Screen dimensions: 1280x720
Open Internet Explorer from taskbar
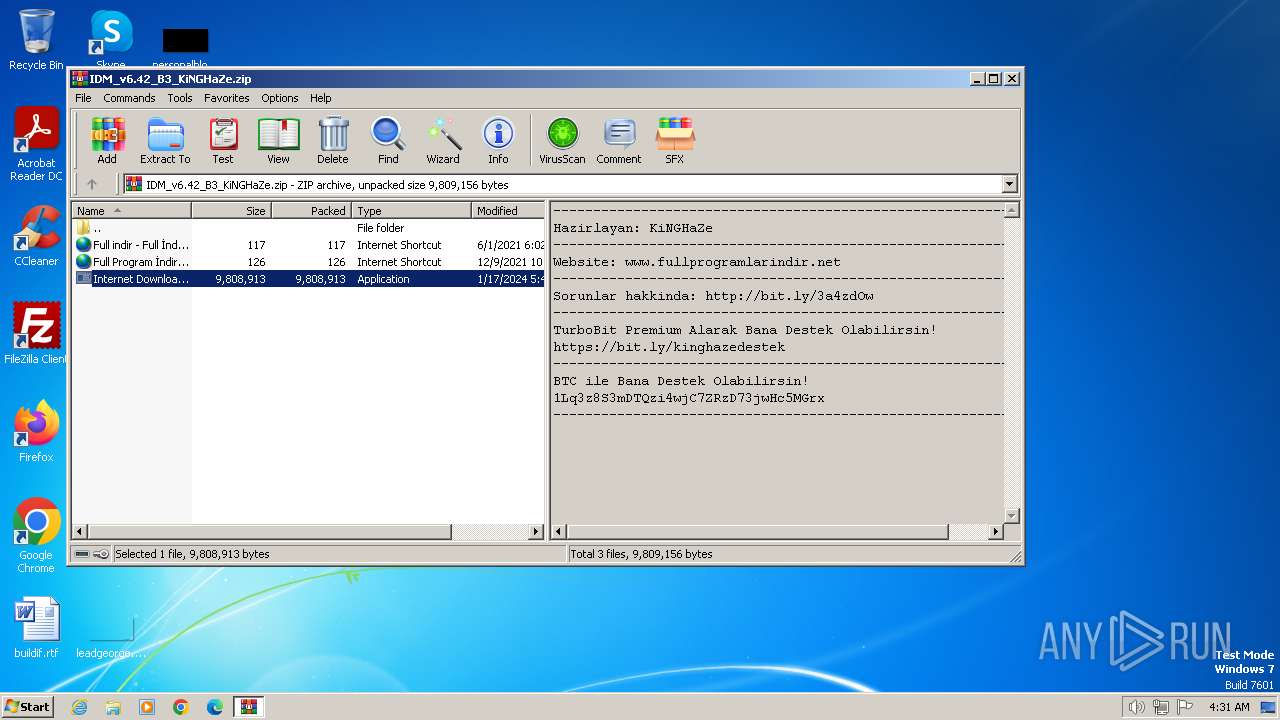[79, 707]
